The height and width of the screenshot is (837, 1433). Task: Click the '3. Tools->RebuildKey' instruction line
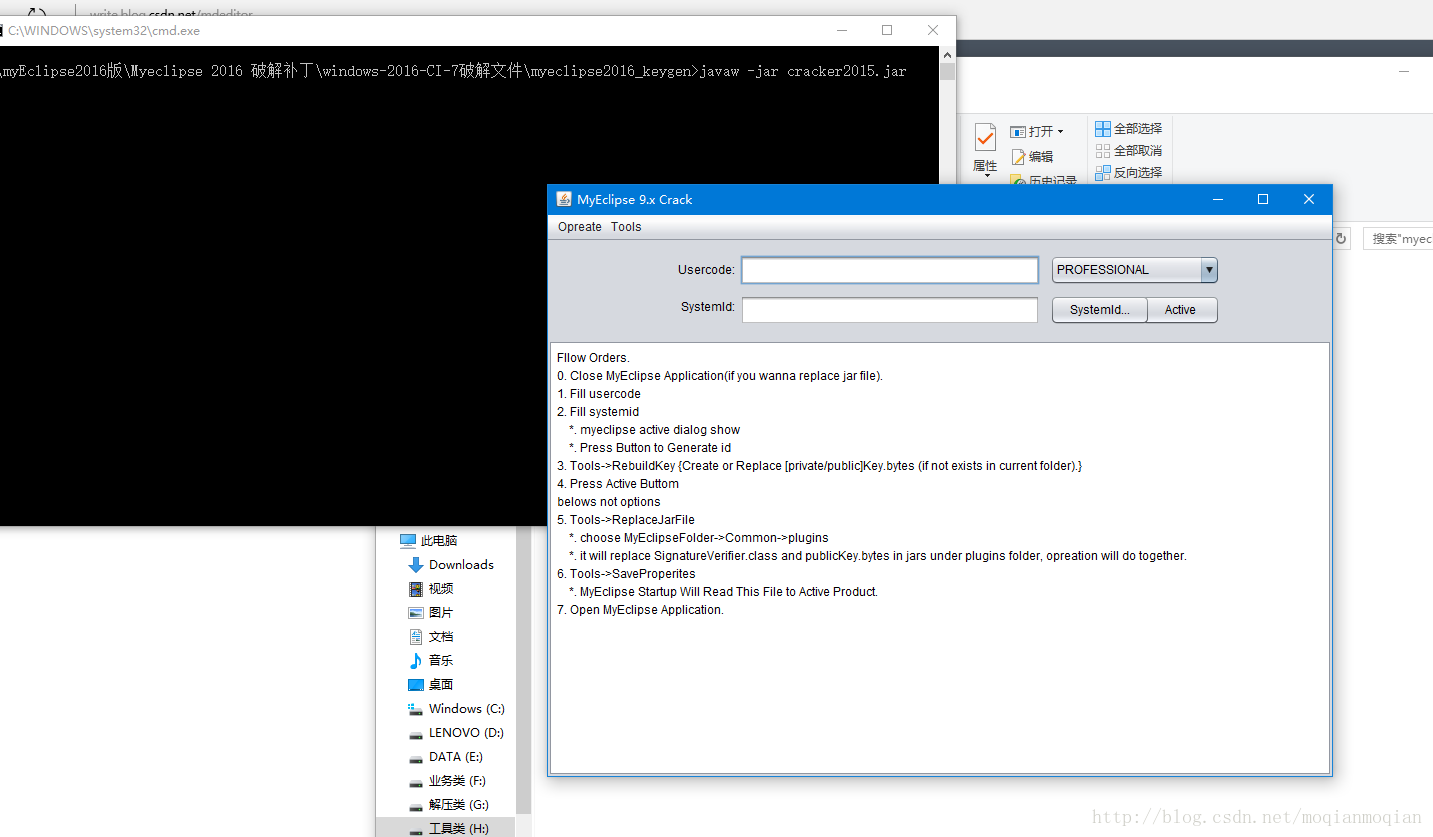click(x=819, y=466)
